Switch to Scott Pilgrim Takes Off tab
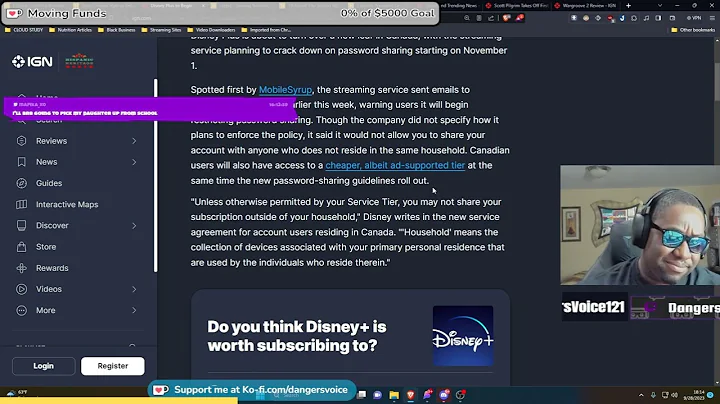The height and width of the screenshot is (404, 720). click(516, 6)
